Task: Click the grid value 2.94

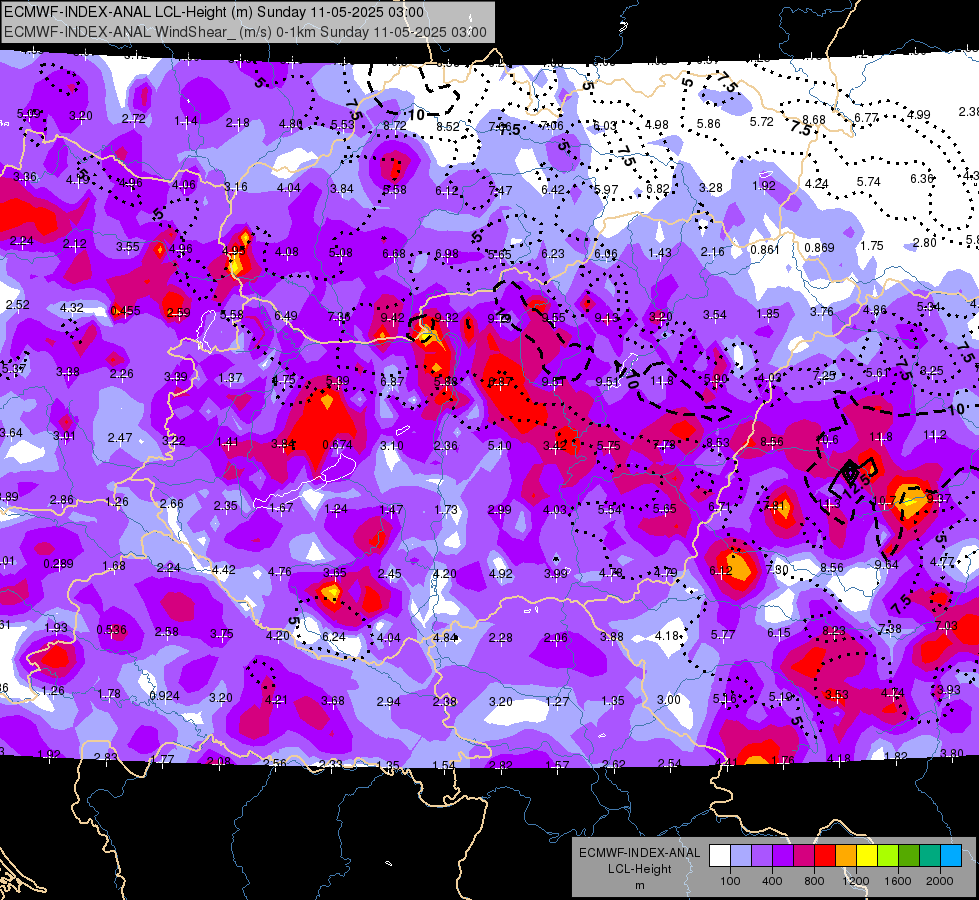Action: pos(388,701)
